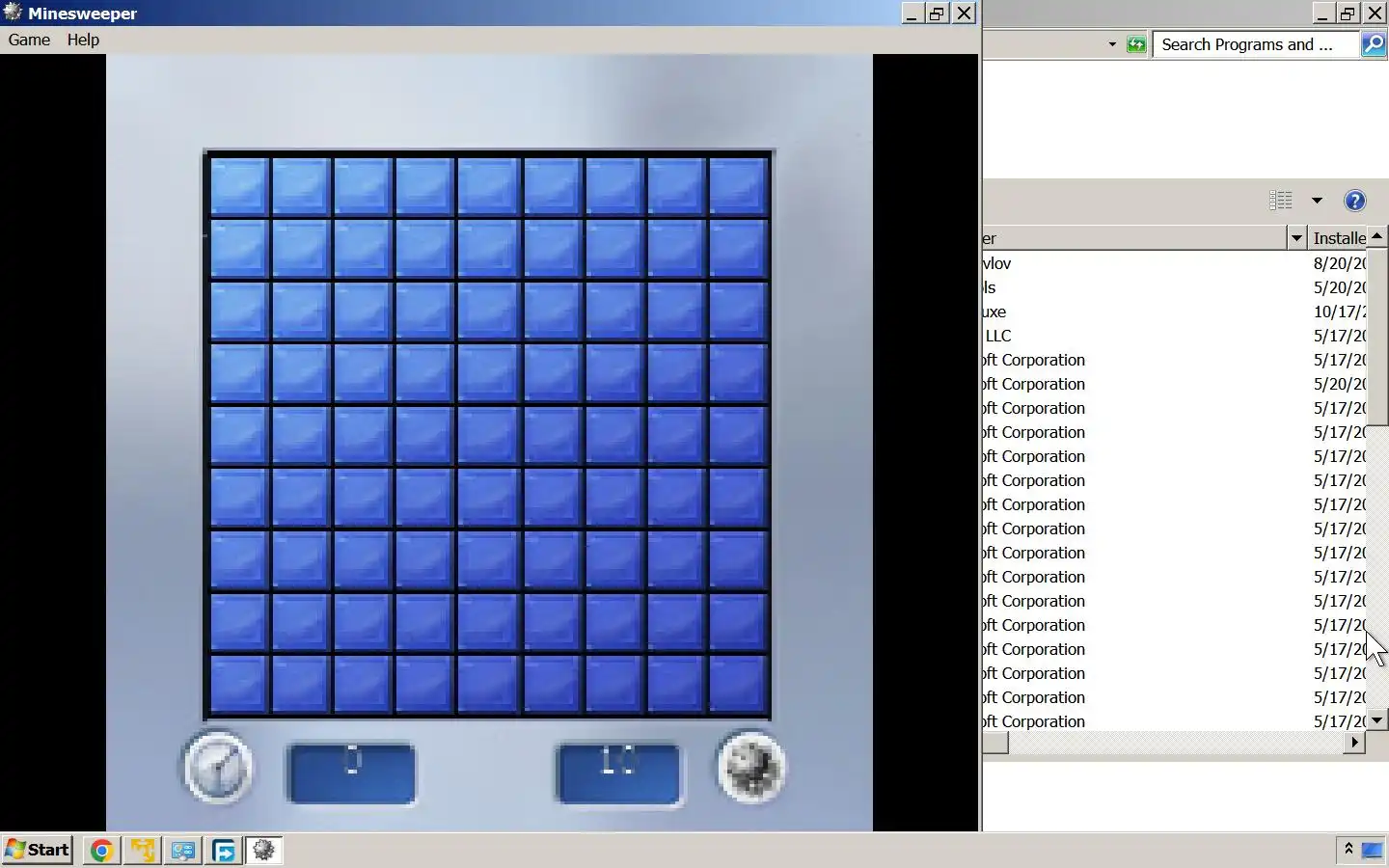Screen dimensions: 1389x868
Task: Sort by the Installed On column header
Action: (x=1338, y=237)
